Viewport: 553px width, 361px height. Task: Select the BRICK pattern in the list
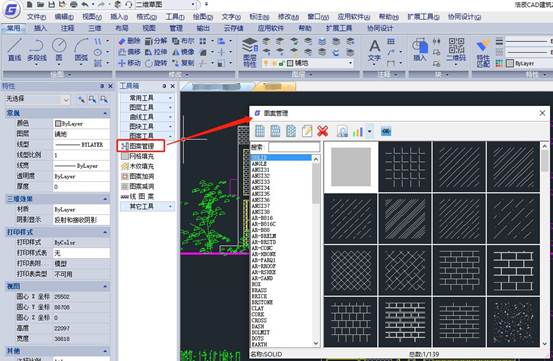point(259,296)
